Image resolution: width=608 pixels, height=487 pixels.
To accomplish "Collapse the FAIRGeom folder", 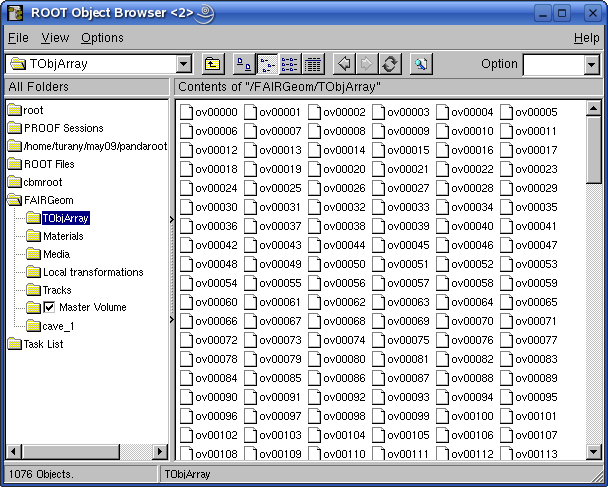I will (x=15, y=200).
